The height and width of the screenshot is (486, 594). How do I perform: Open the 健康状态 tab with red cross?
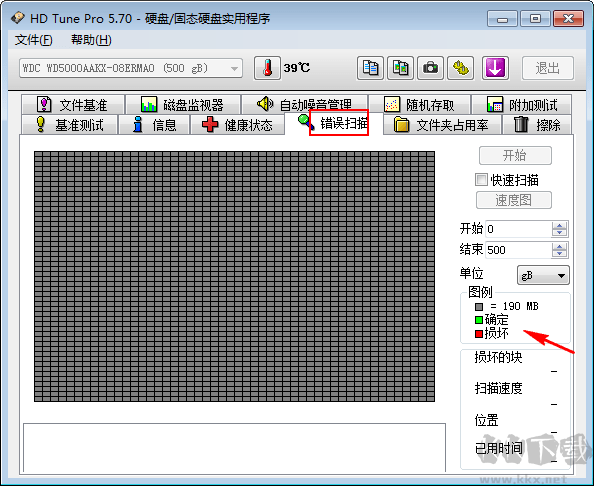238,125
